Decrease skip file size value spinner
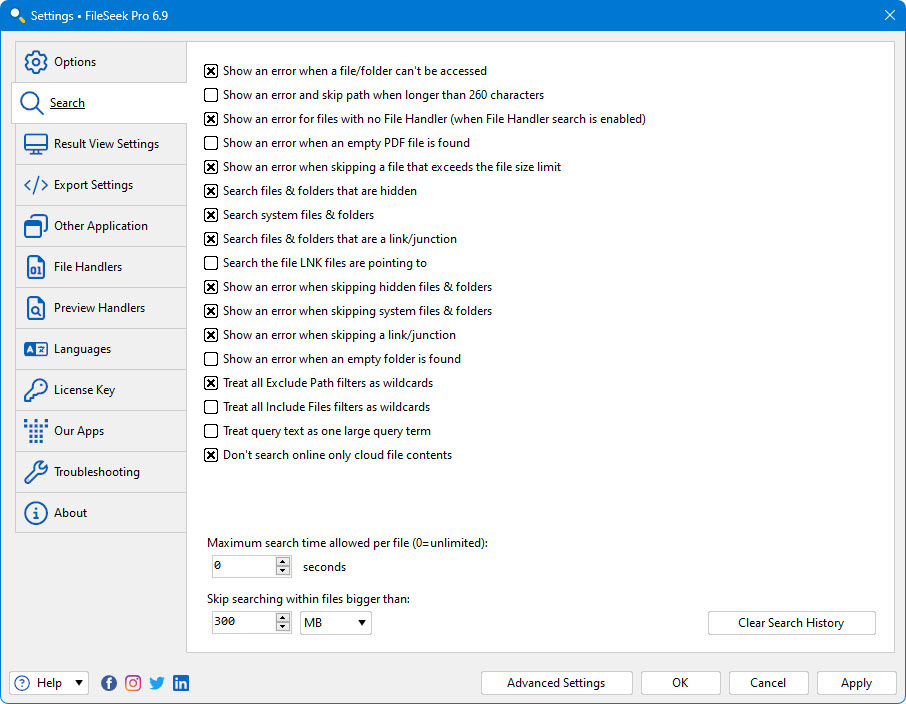Screen dimensions: 906x704 tap(283, 627)
